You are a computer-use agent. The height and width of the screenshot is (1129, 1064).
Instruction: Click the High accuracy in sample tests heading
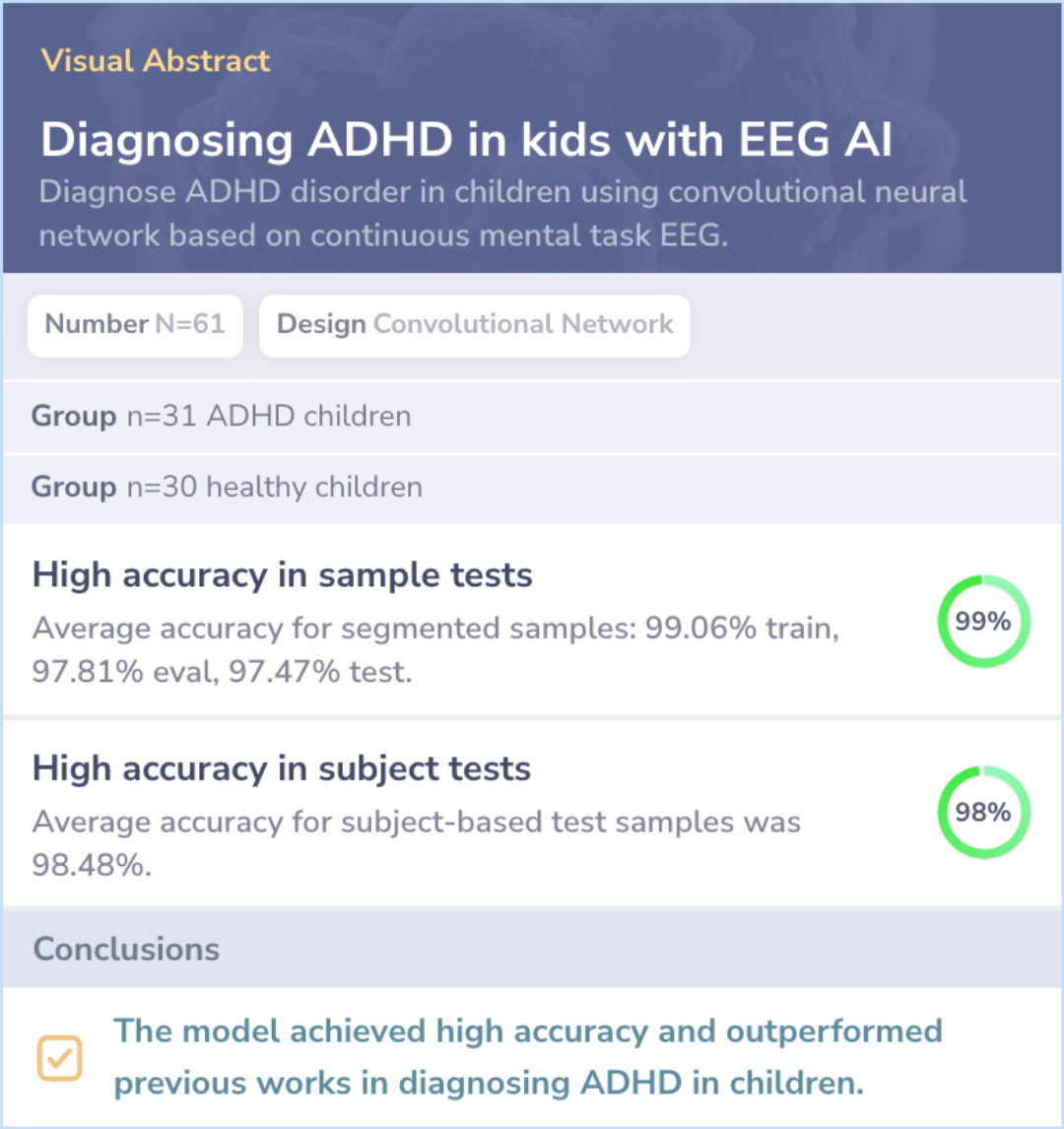(282, 575)
